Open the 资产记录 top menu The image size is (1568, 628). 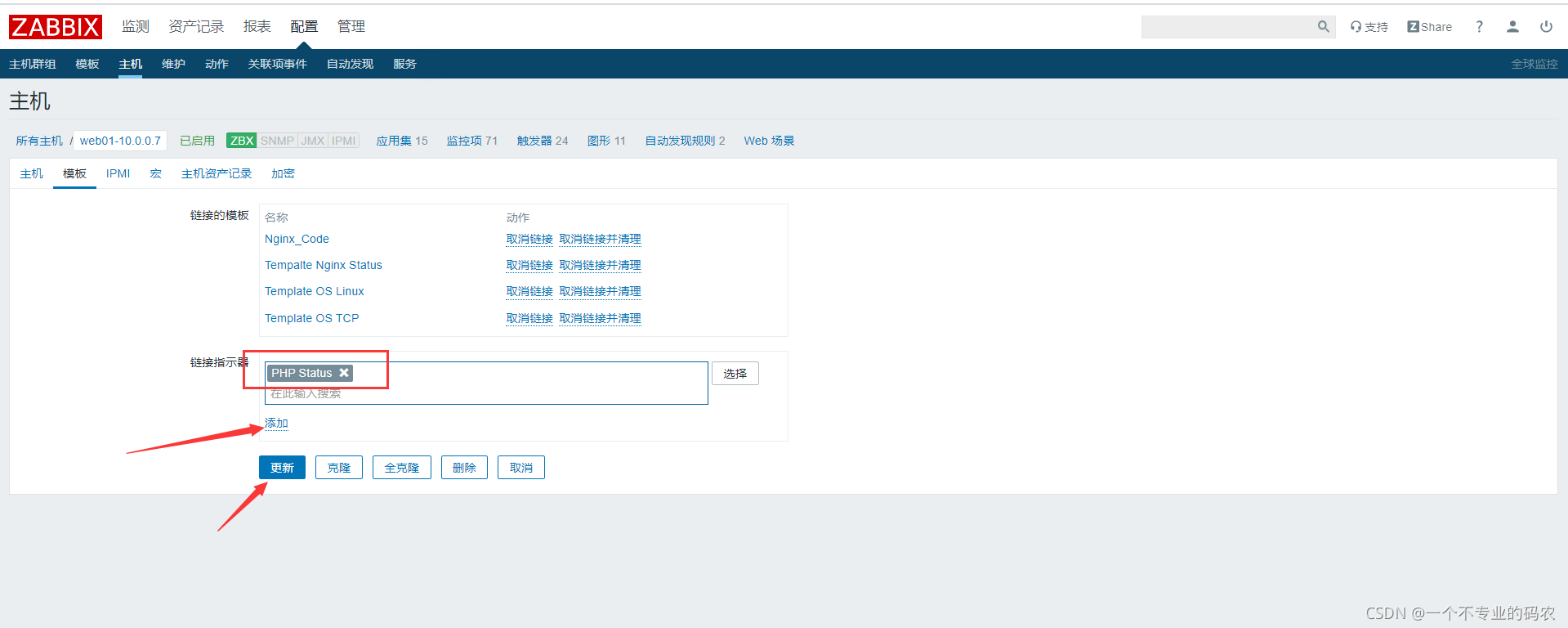click(196, 27)
